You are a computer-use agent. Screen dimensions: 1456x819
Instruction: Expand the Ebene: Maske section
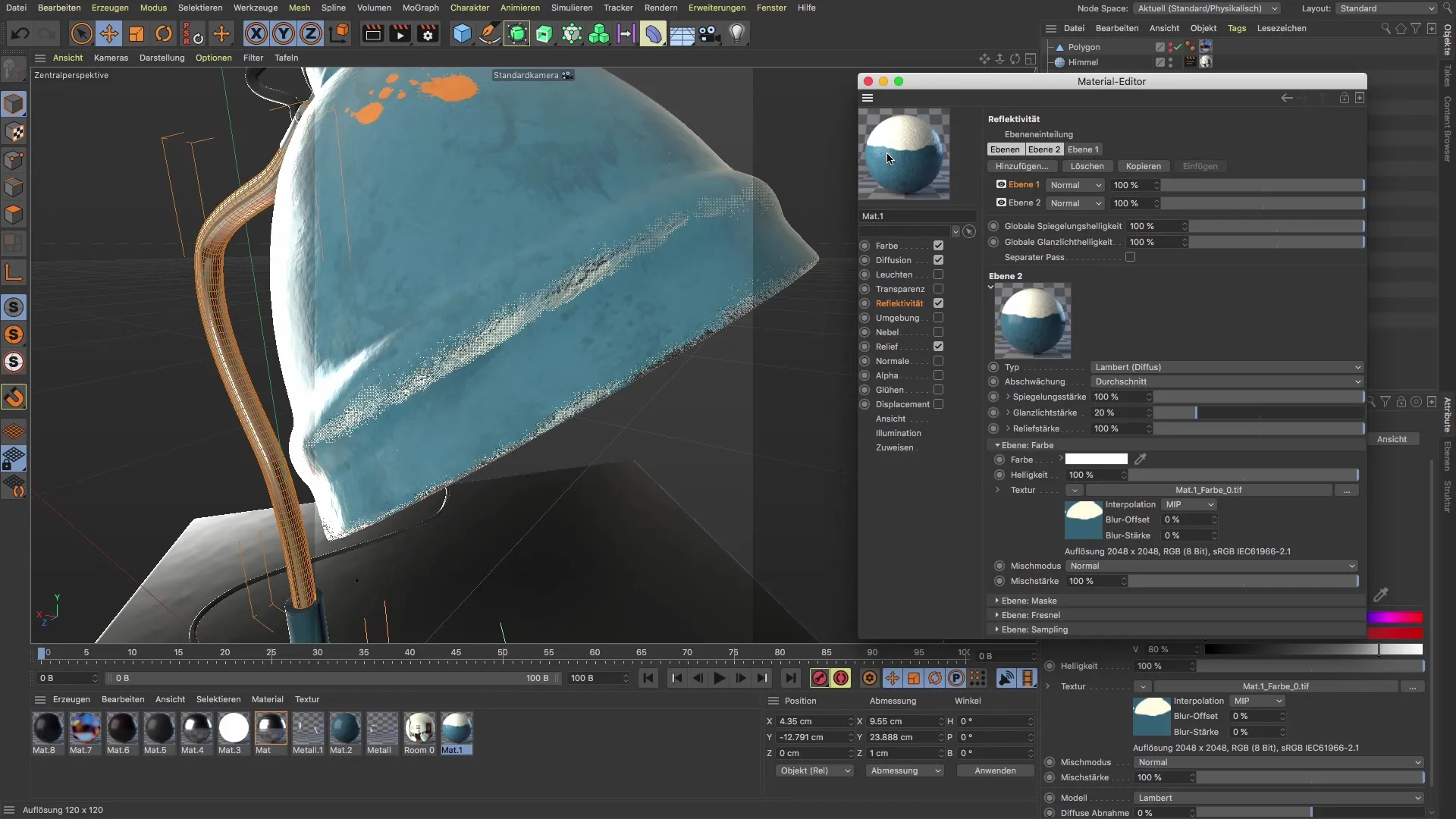(x=1028, y=601)
